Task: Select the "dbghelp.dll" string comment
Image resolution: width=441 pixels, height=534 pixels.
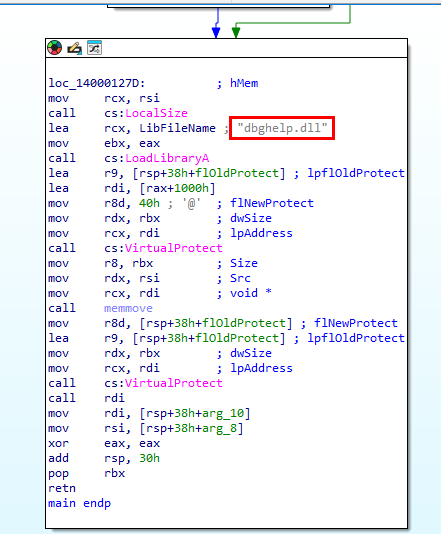Action: pyautogui.click(x=282, y=128)
